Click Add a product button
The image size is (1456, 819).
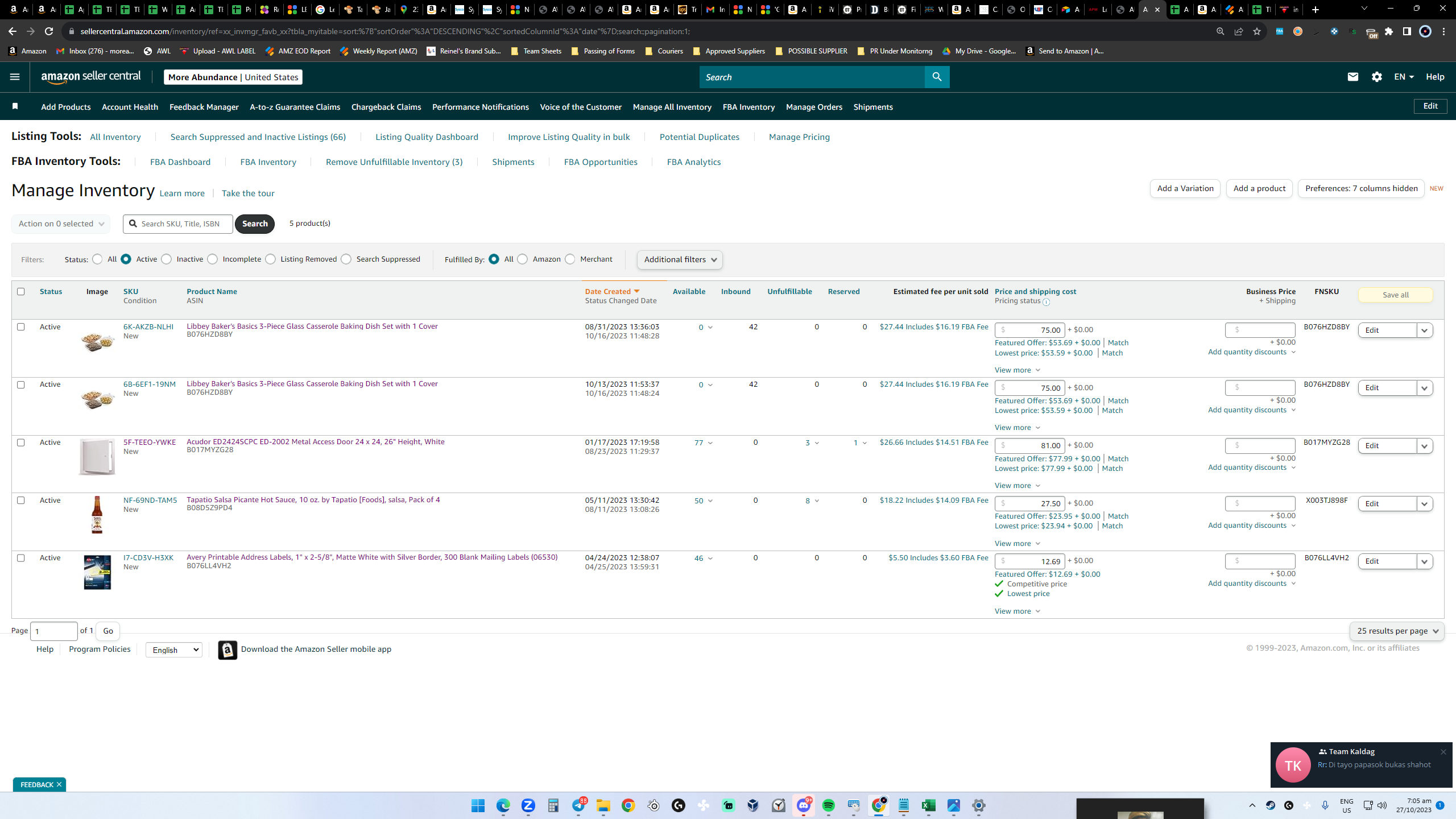(1259, 188)
